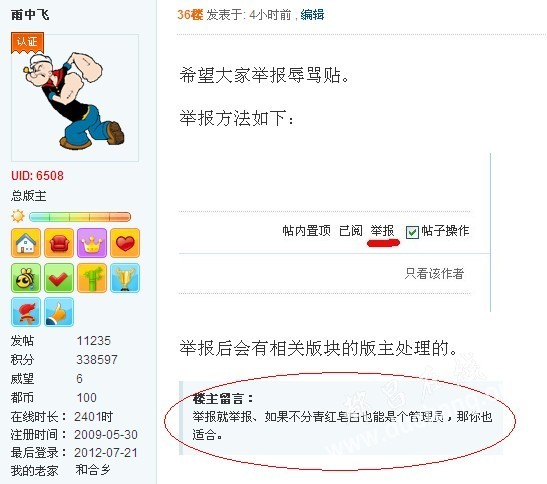Toggle the 帖子操作 checkbox

[x=412, y=232]
